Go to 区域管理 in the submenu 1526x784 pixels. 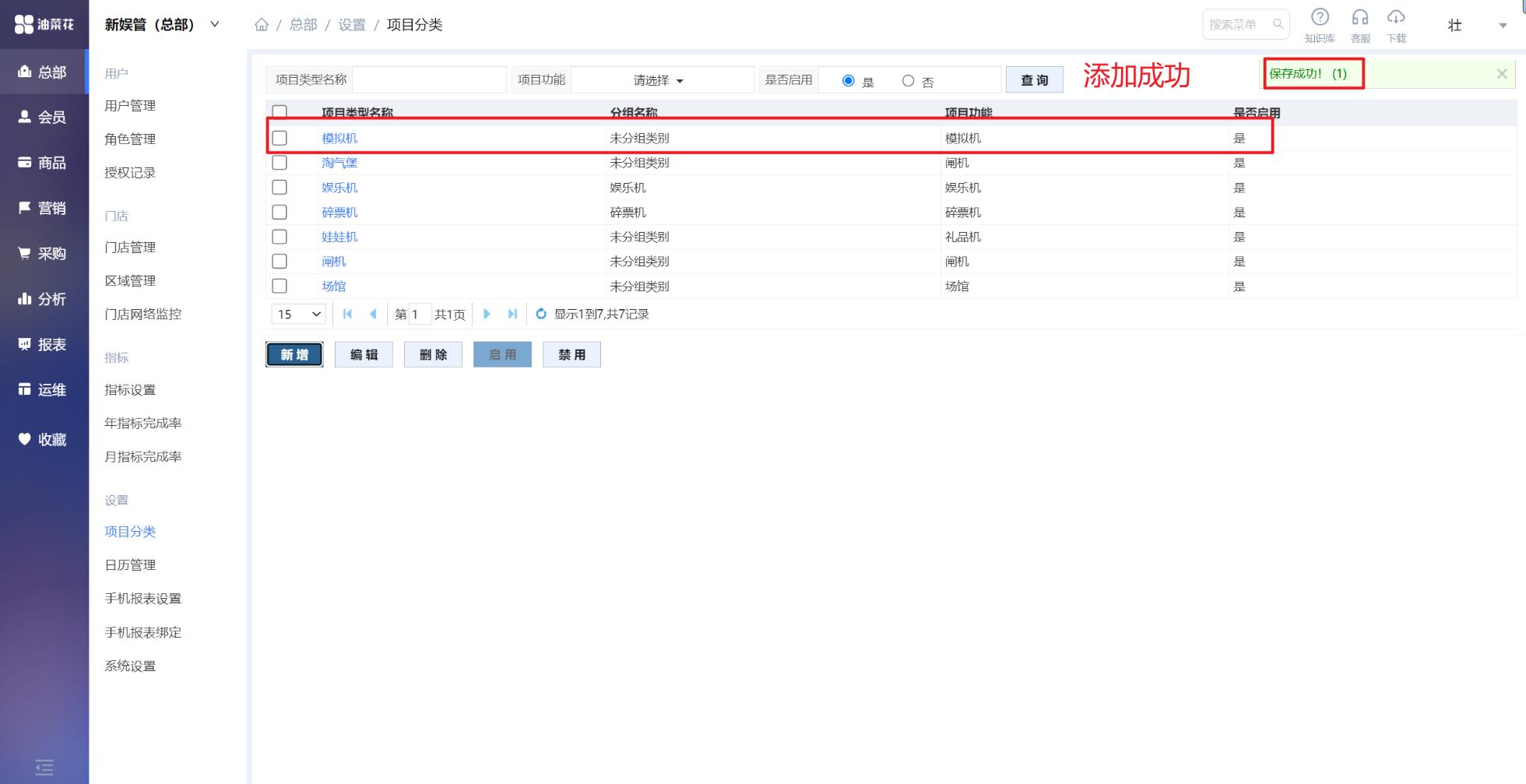coord(130,280)
